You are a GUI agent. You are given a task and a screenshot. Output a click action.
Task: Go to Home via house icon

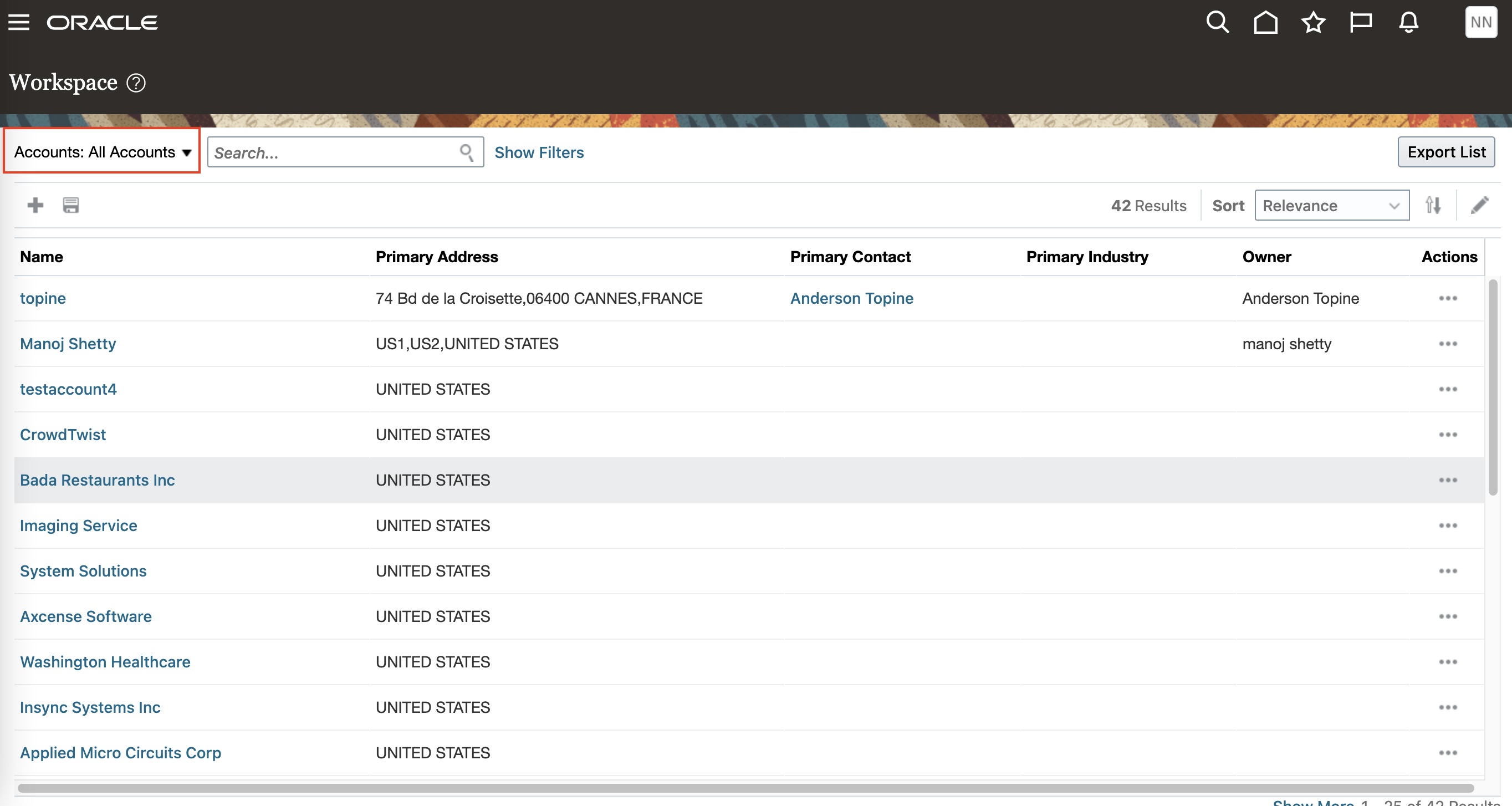(x=1265, y=22)
